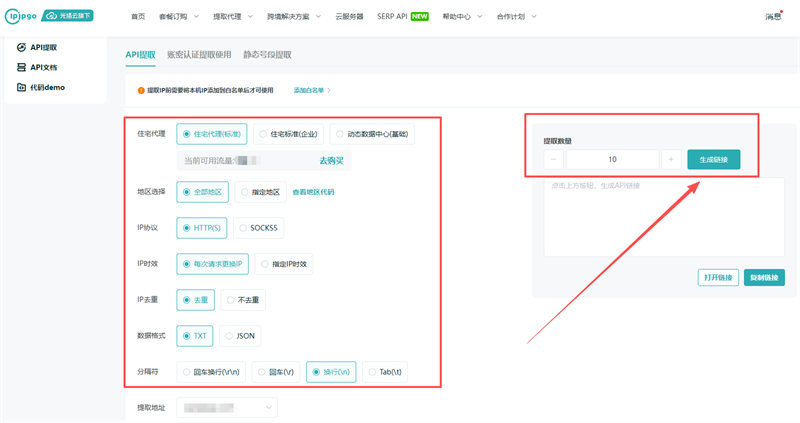Screen dimensions: 800x423
Task: Click the 数据格式 label
Action: (x=151, y=336)
